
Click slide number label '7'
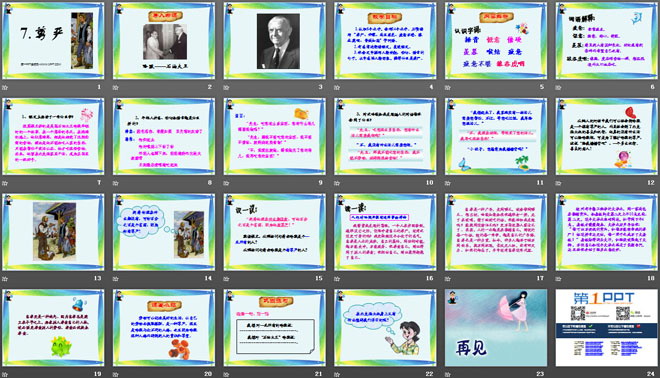click(99, 183)
